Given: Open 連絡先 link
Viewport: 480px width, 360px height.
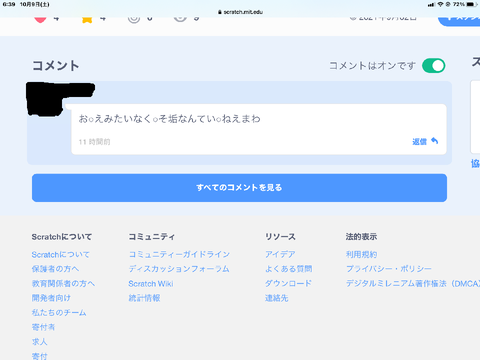Looking at the screenshot, I should (276, 298).
